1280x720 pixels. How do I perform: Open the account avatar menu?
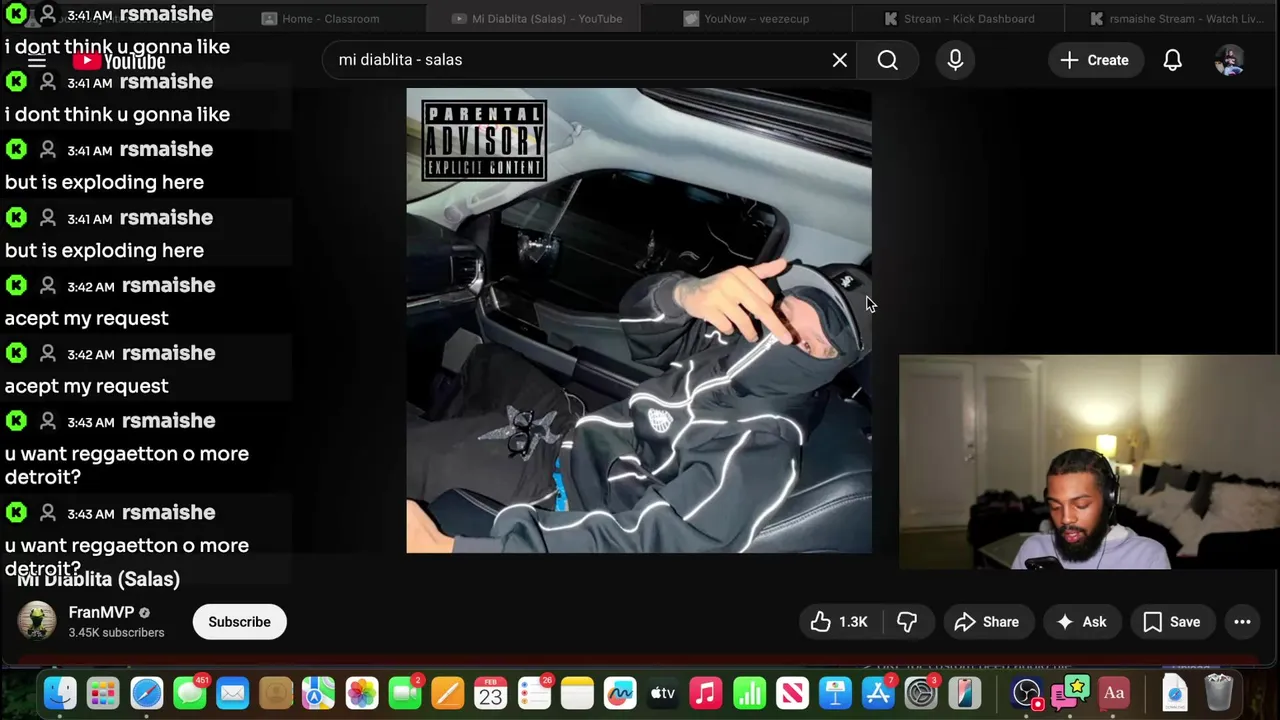tap(1229, 60)
